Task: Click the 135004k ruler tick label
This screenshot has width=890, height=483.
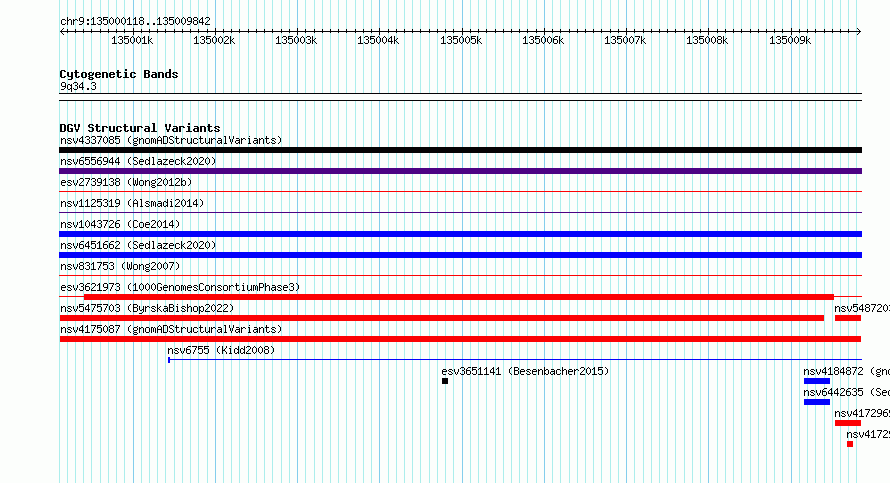Action: click(x=378, y=40)
